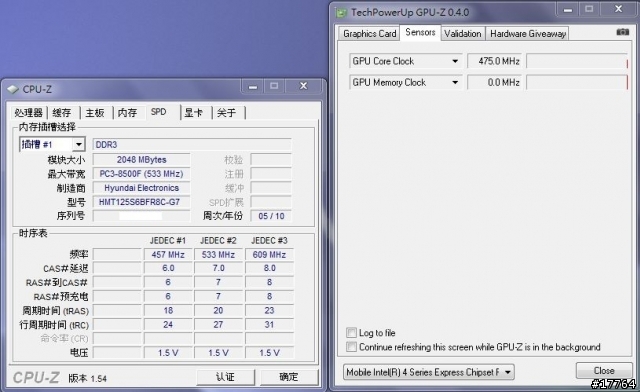Screen dimensions: 640x392
Task: Click the 2048 MBytes module size field
Action: click(141, 160)
